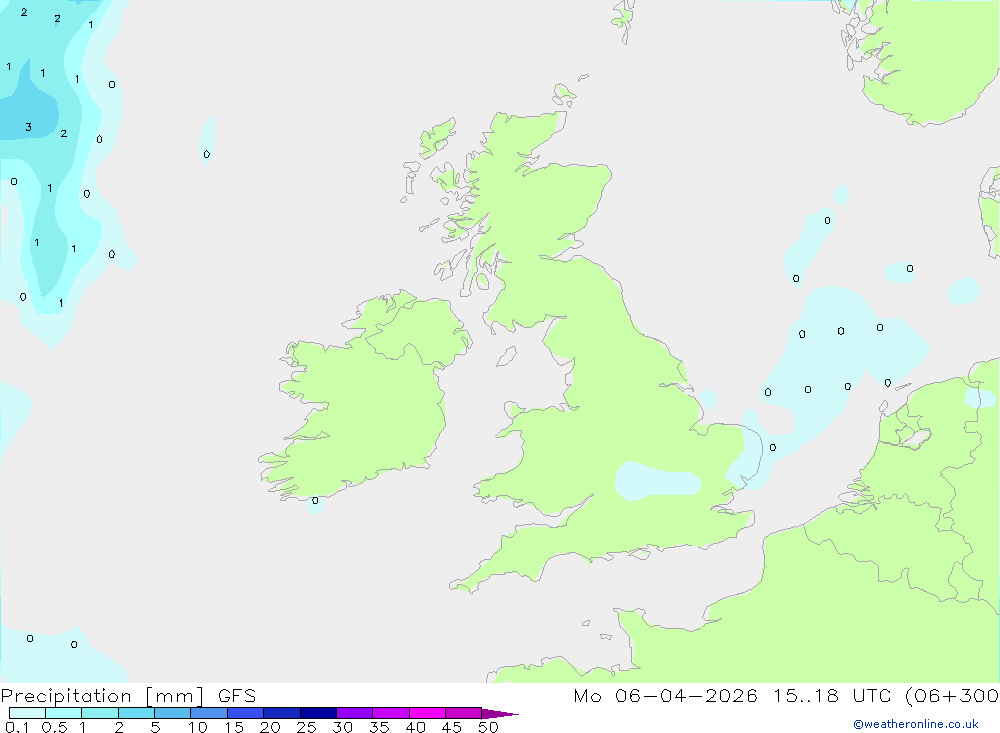Select legend swatch between 15 and 20
The width and height of the screenshot is (1000, 733).
tap(245, 713)
